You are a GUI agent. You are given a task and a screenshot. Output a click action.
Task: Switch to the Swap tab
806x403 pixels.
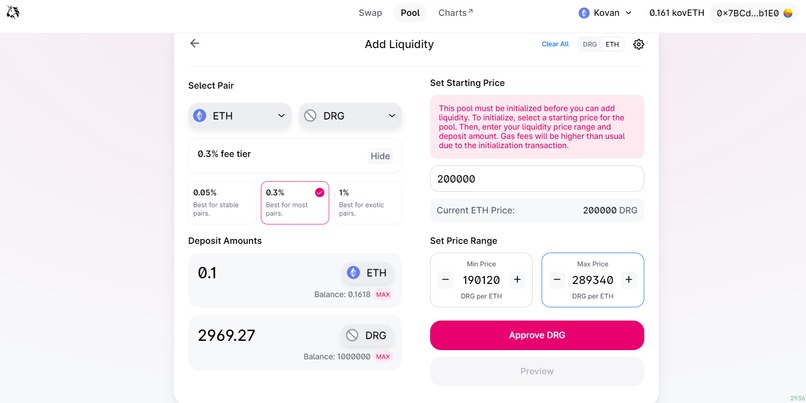370,13
